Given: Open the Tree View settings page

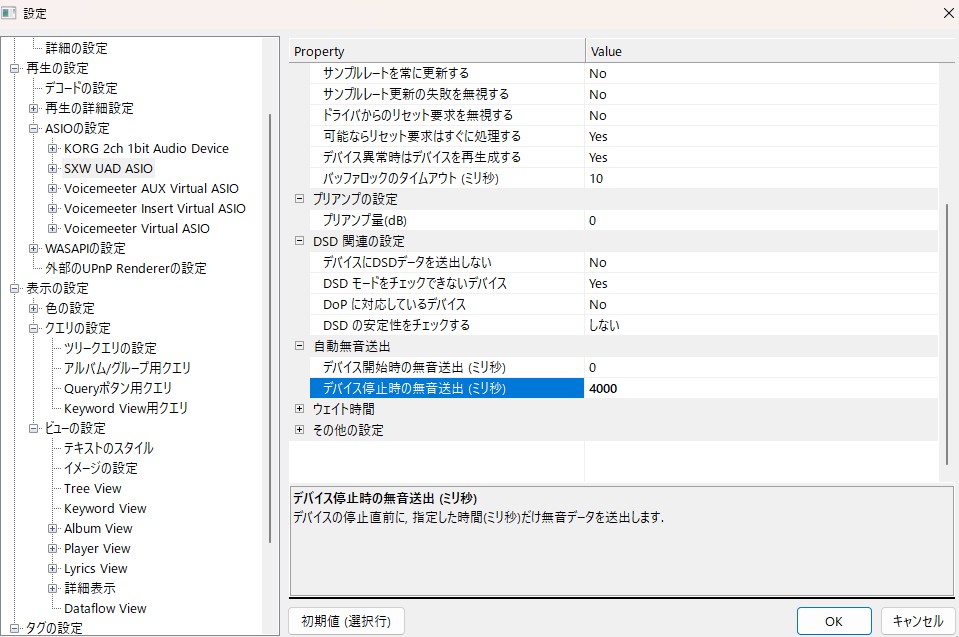Looking at the screenshot, I should (x=92, y=489).
